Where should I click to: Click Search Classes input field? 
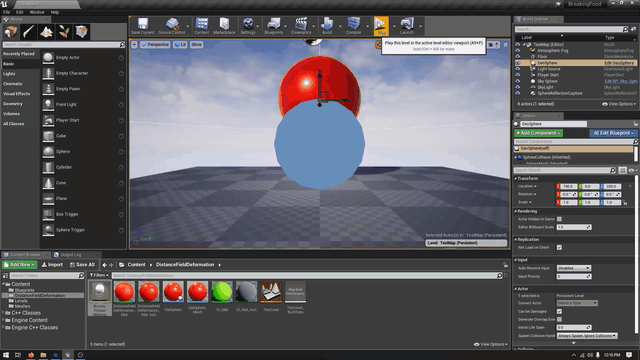pyautogui.click(x=63, y=44)
